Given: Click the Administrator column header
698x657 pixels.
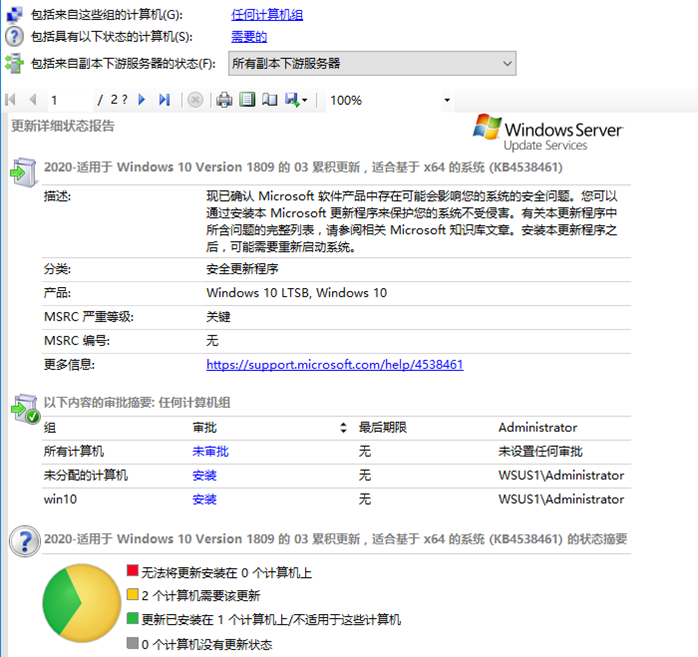Looking at the screenshot, I should pos(538,428).
